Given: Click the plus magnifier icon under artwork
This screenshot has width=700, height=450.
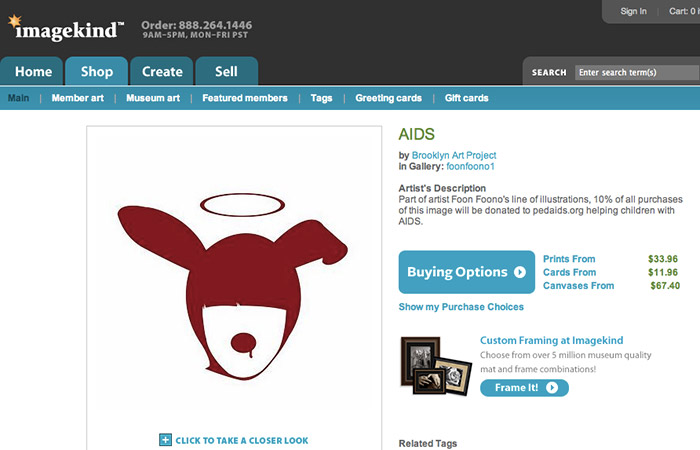Looking at the screenshot, I should (165, 440).
